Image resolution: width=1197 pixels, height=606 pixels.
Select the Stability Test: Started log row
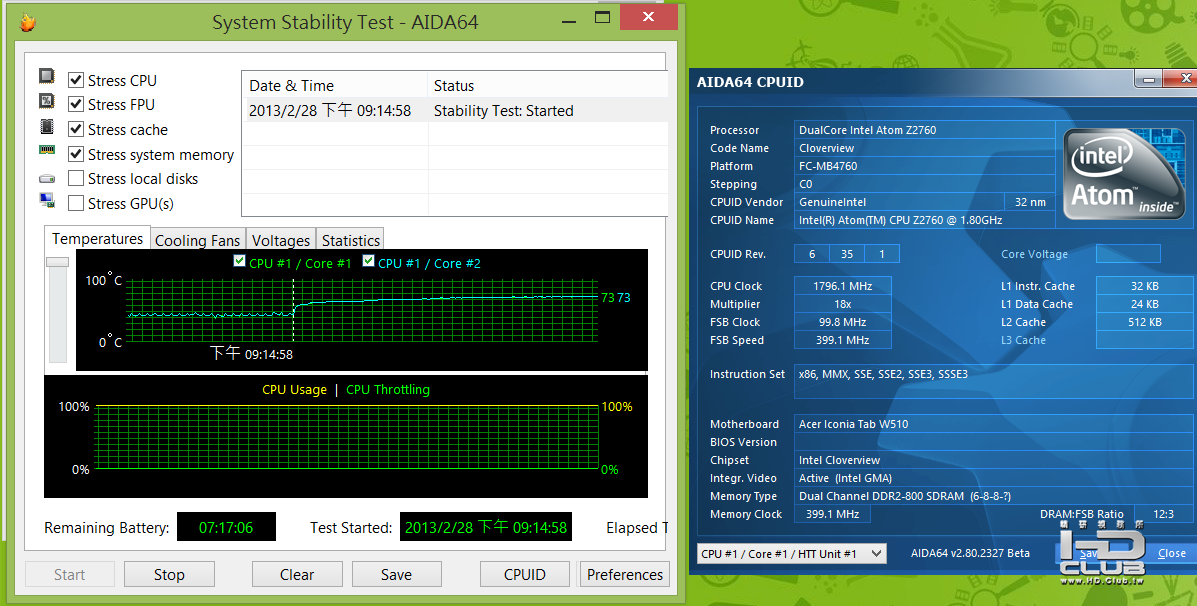tap(455, 111)
